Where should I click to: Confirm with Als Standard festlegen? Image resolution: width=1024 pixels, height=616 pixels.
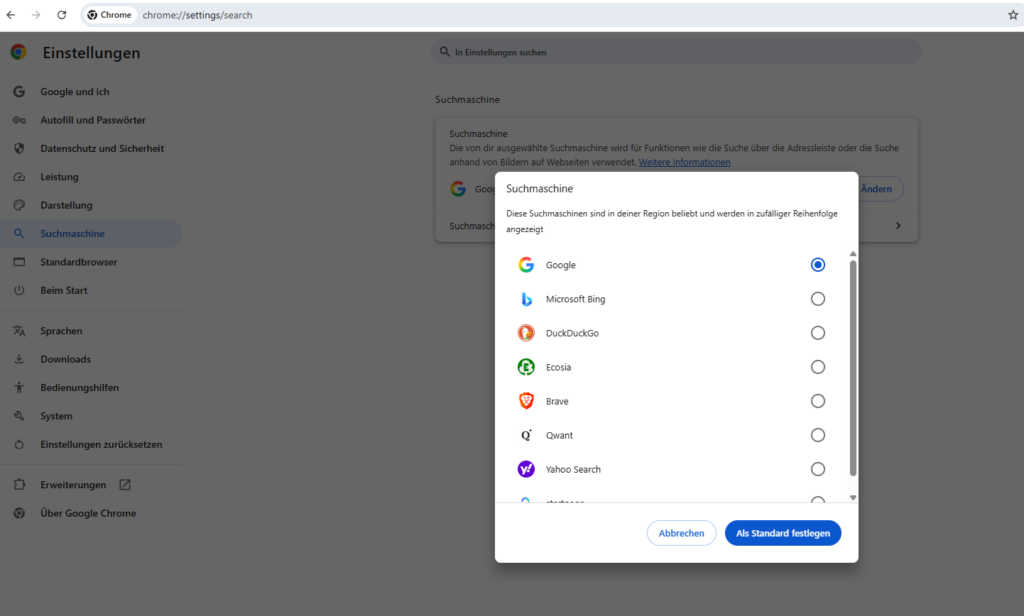[783, 533]
